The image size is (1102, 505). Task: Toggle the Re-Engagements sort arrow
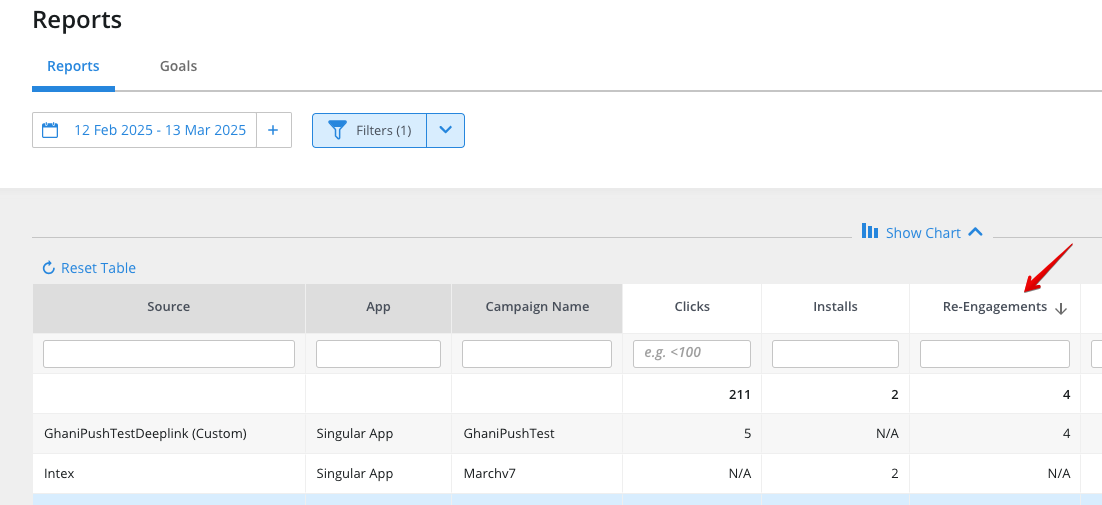(x=1061, y=308)
